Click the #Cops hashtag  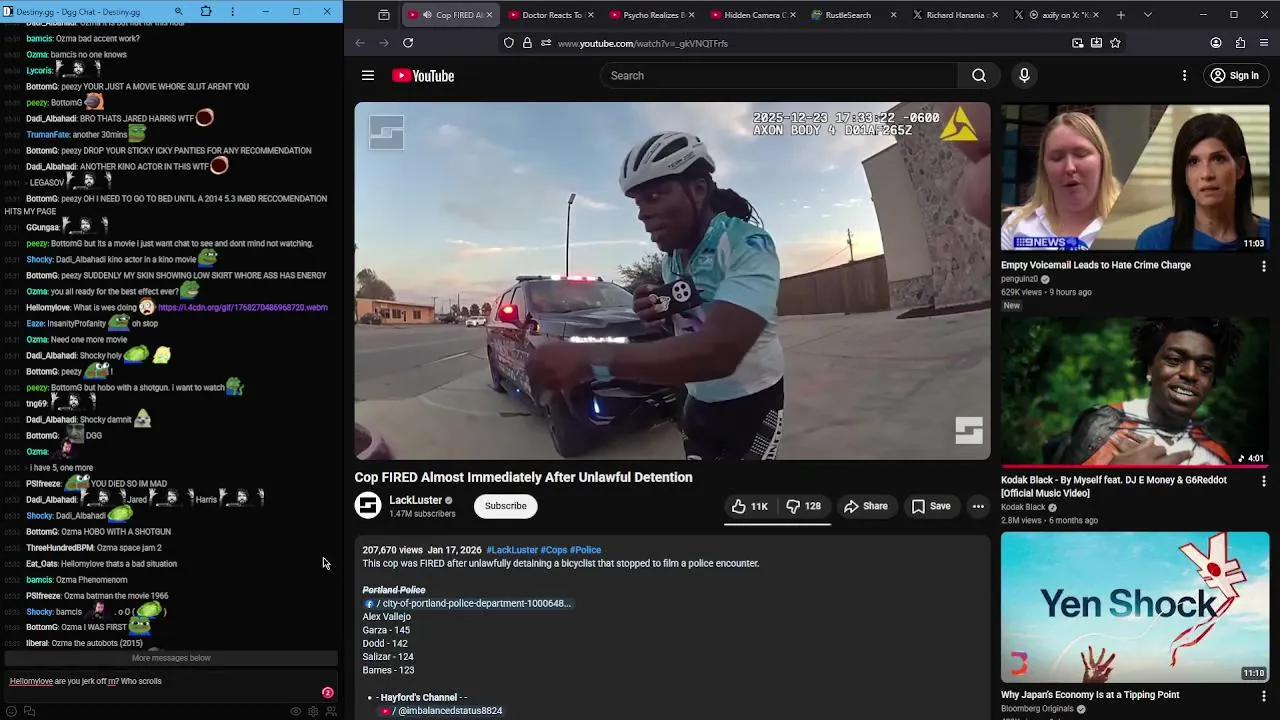tap(553, 550)
